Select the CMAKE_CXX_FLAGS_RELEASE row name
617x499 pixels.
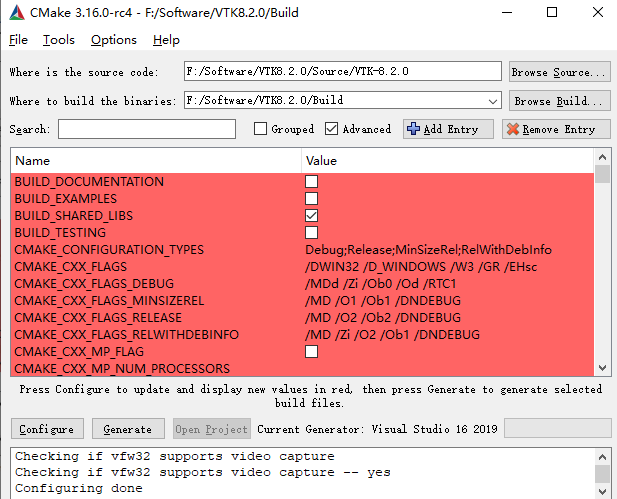pyautogui.click(x=98, y=318)
